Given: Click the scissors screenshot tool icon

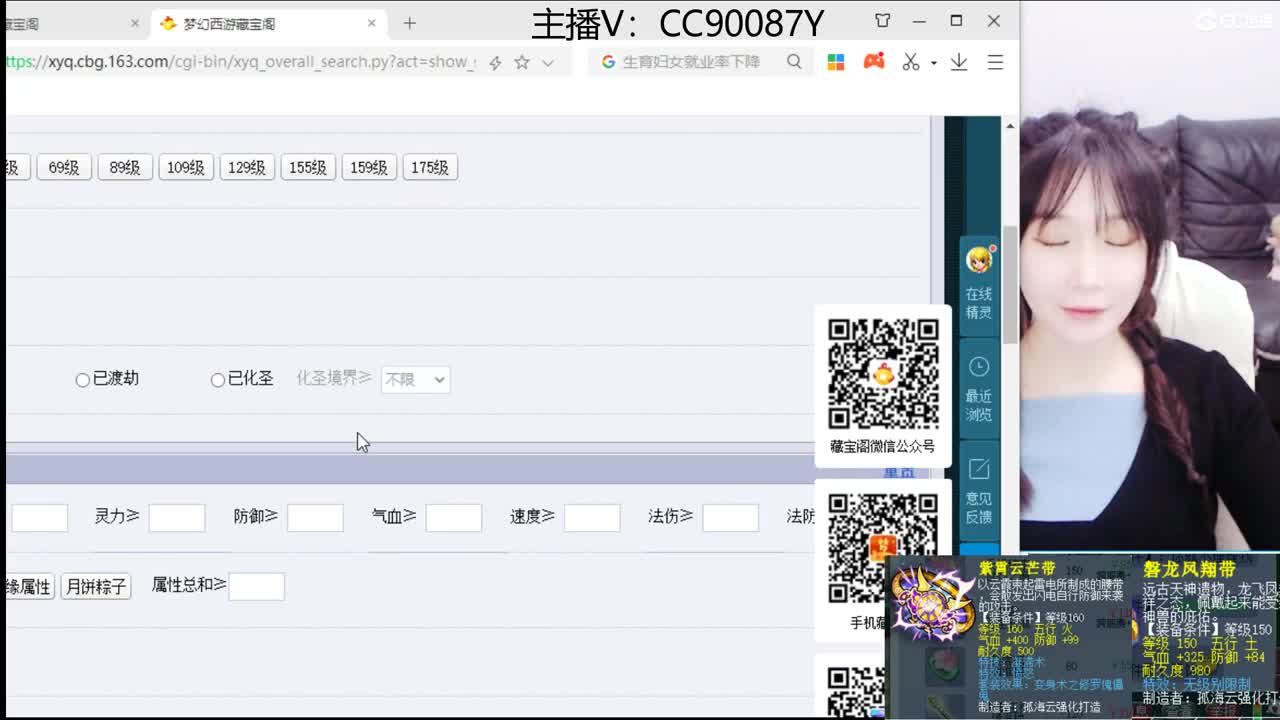Looking at the screenshot, I should (x=910, y=62).
